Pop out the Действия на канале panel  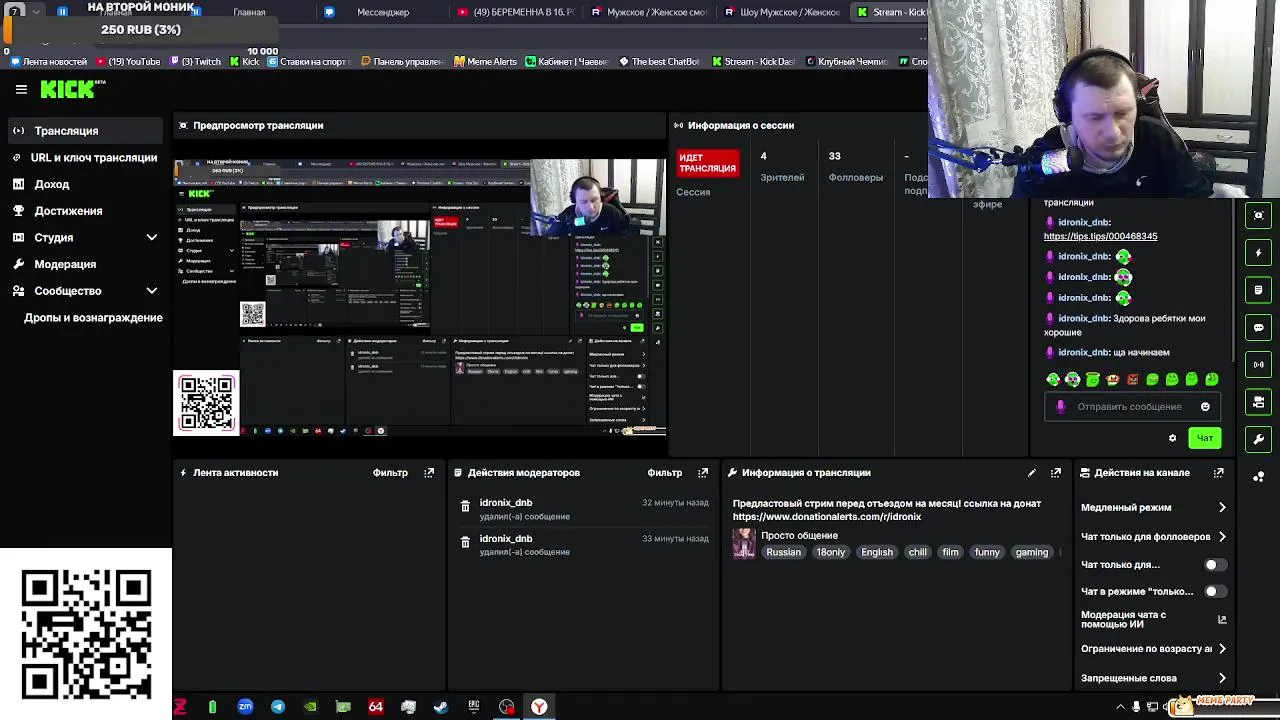click(x=1219, y=473)
